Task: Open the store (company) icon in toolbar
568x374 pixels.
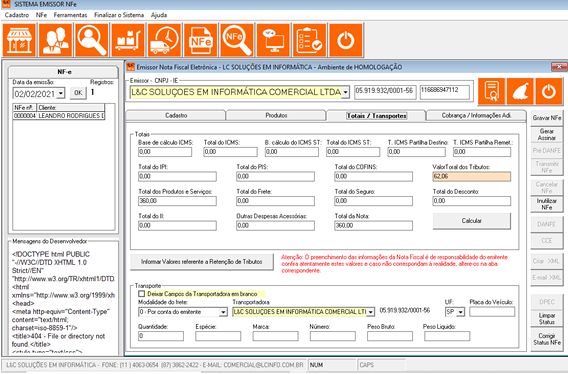Action: [19, 40]
